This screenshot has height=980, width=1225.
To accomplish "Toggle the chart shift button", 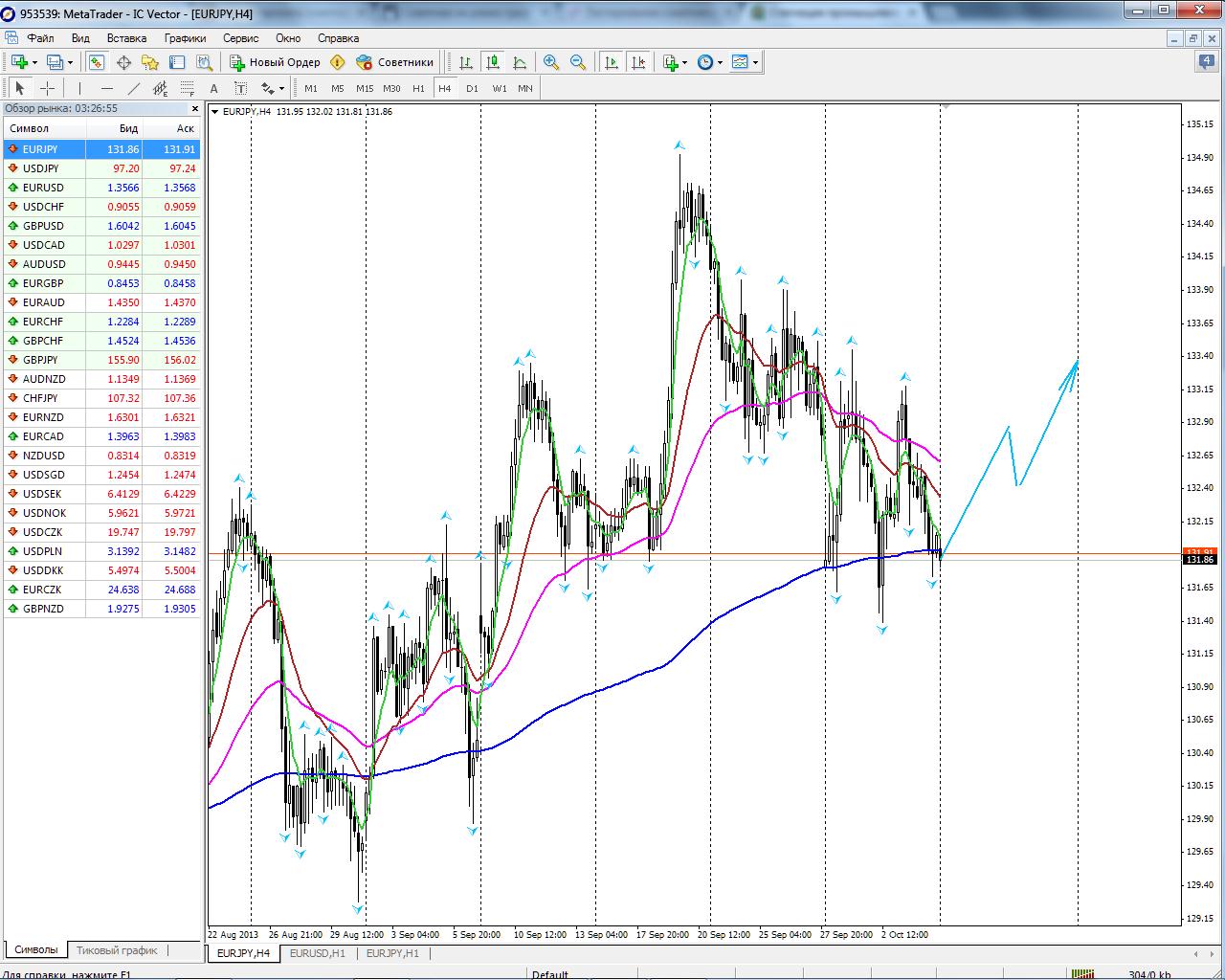I will pyautogui.click(x=638, y=62).
